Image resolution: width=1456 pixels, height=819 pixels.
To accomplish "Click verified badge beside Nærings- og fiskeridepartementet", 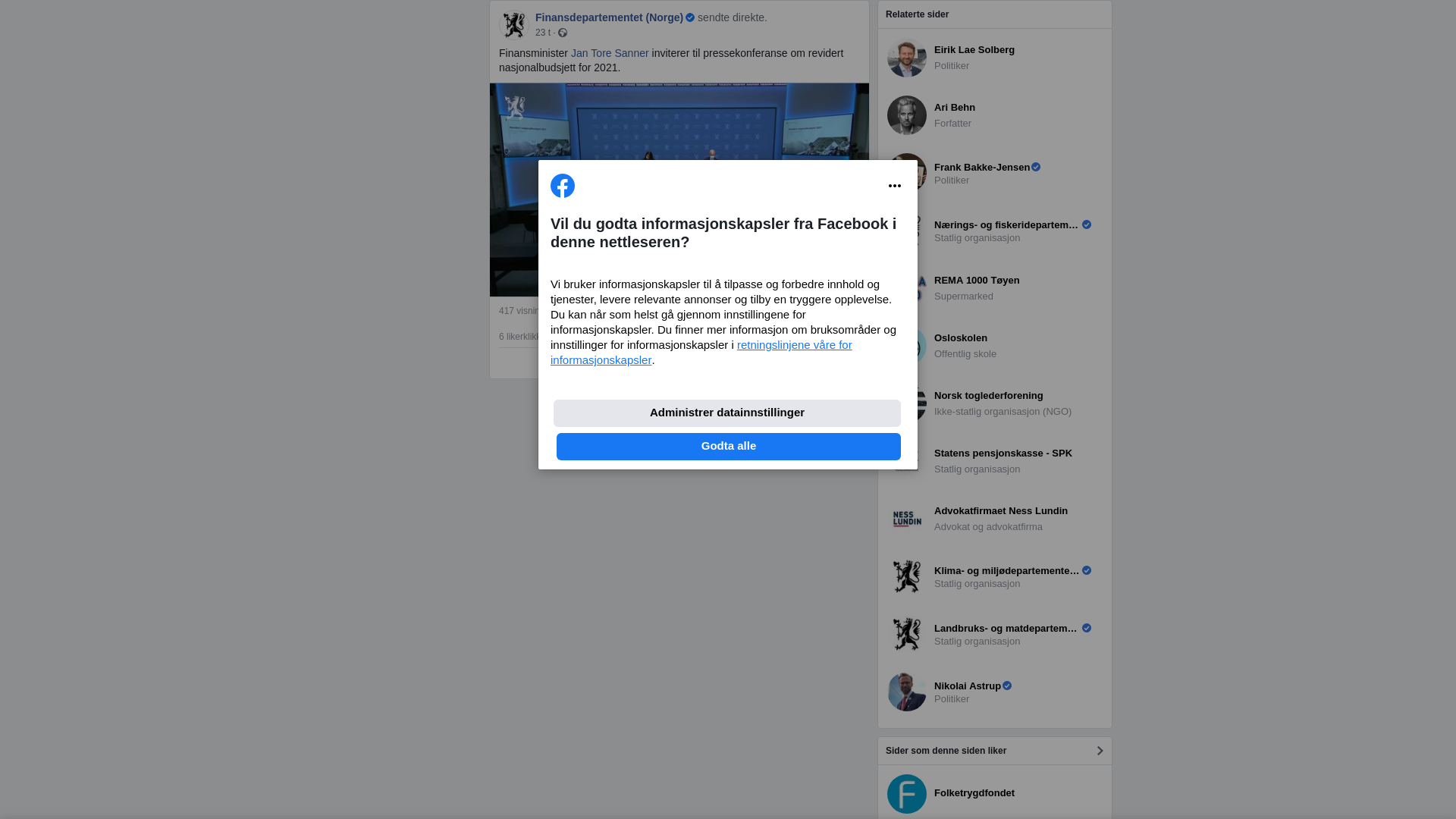I will [x=1087, y=224].
